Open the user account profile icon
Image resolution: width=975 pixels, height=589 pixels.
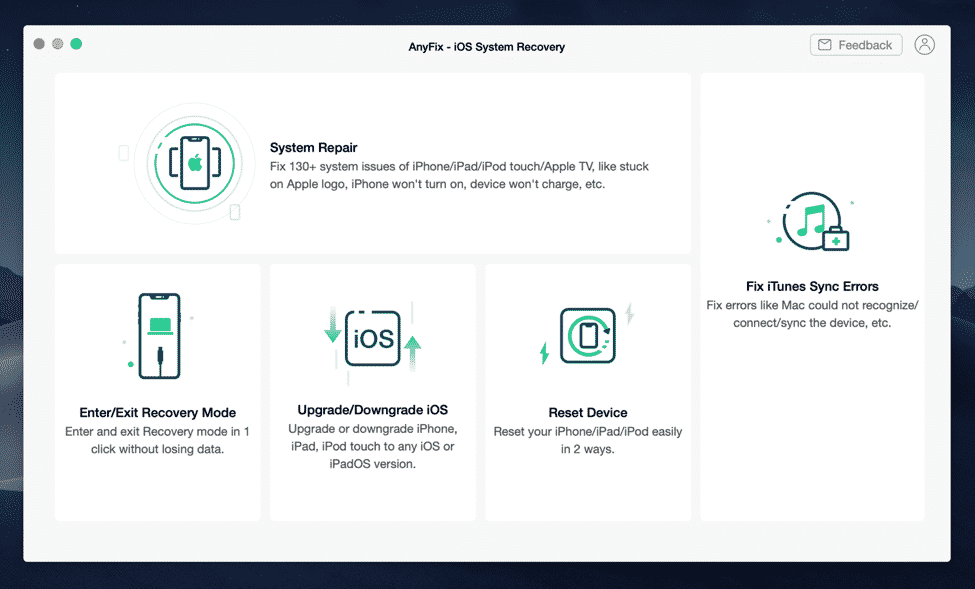coord(924,44)
